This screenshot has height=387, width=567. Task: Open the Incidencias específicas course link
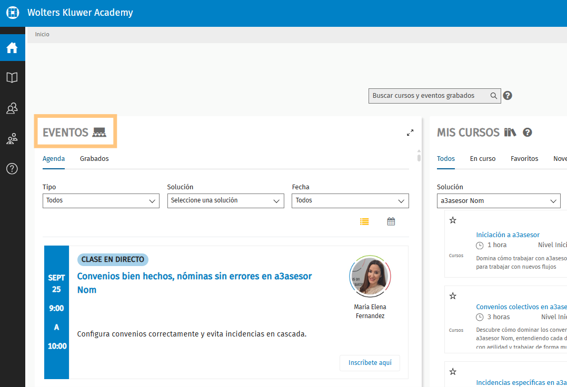(521, 383)
